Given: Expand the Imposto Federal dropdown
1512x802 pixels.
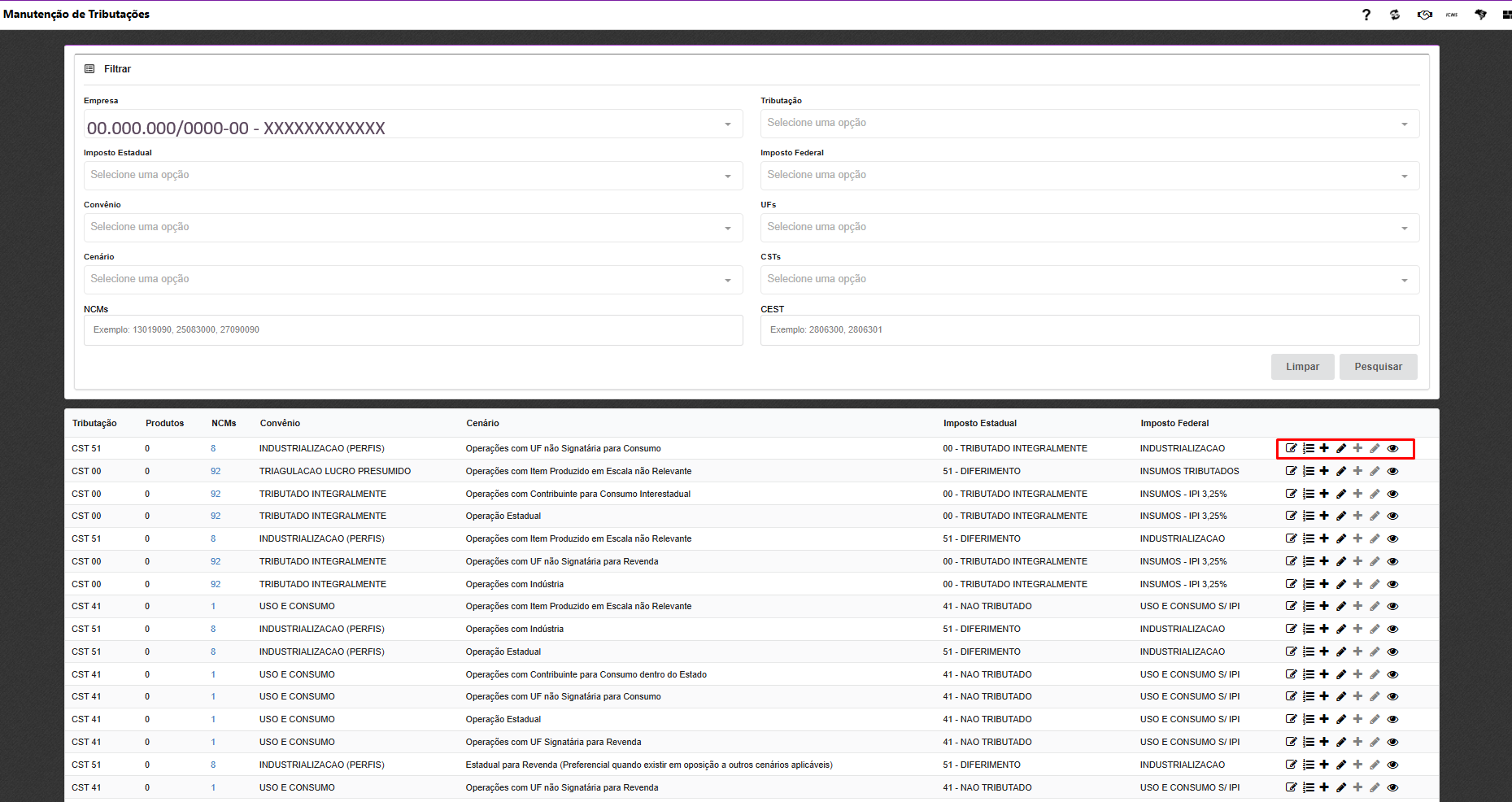Looking at the screenshot, I should tap(1089, 176).
